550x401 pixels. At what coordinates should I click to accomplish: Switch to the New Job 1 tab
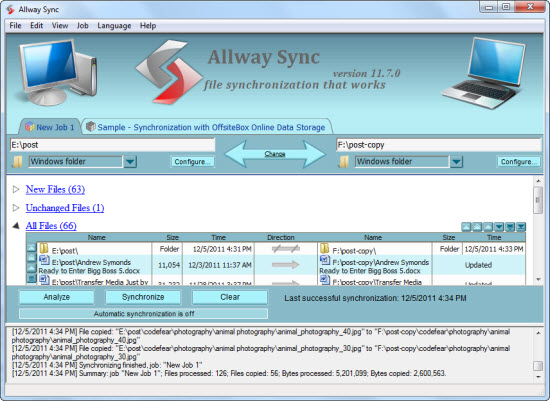[x=50, y=127]
